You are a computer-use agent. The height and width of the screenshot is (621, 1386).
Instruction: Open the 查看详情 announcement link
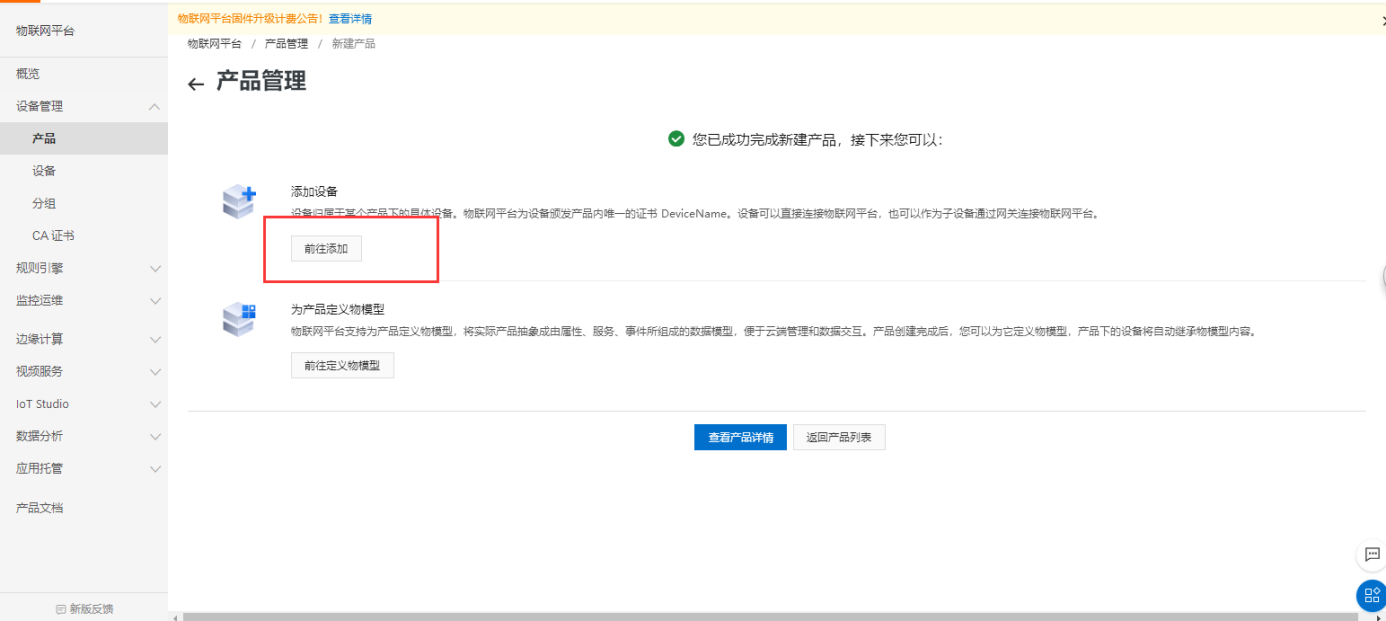point(350,19)
